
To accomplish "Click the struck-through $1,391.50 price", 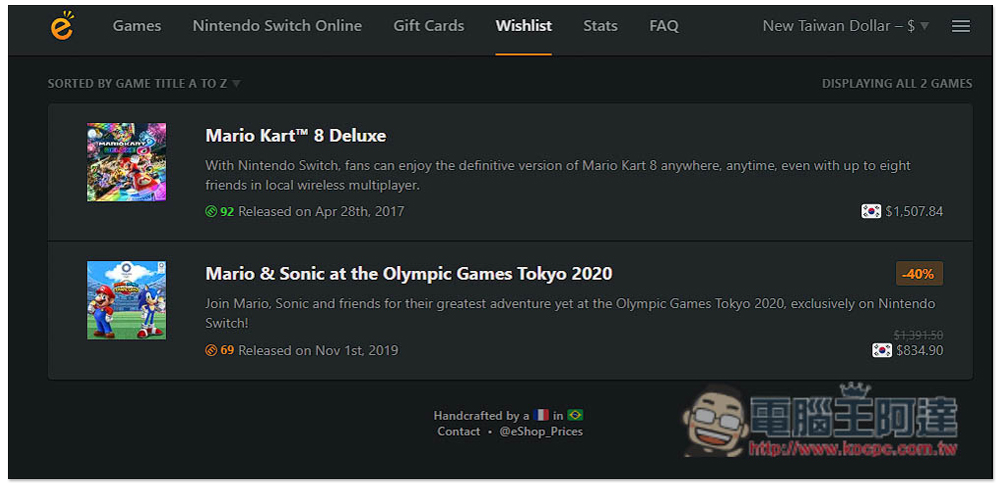I will point(918,334).
